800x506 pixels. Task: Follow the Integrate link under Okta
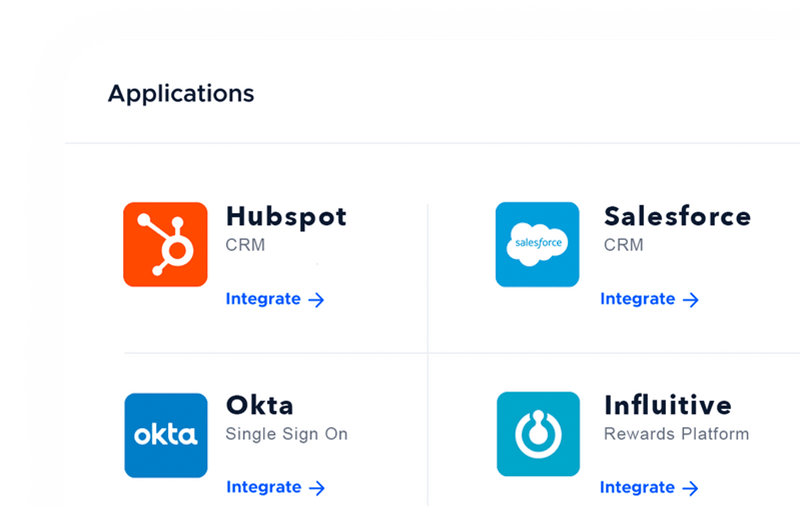(264, 487)
